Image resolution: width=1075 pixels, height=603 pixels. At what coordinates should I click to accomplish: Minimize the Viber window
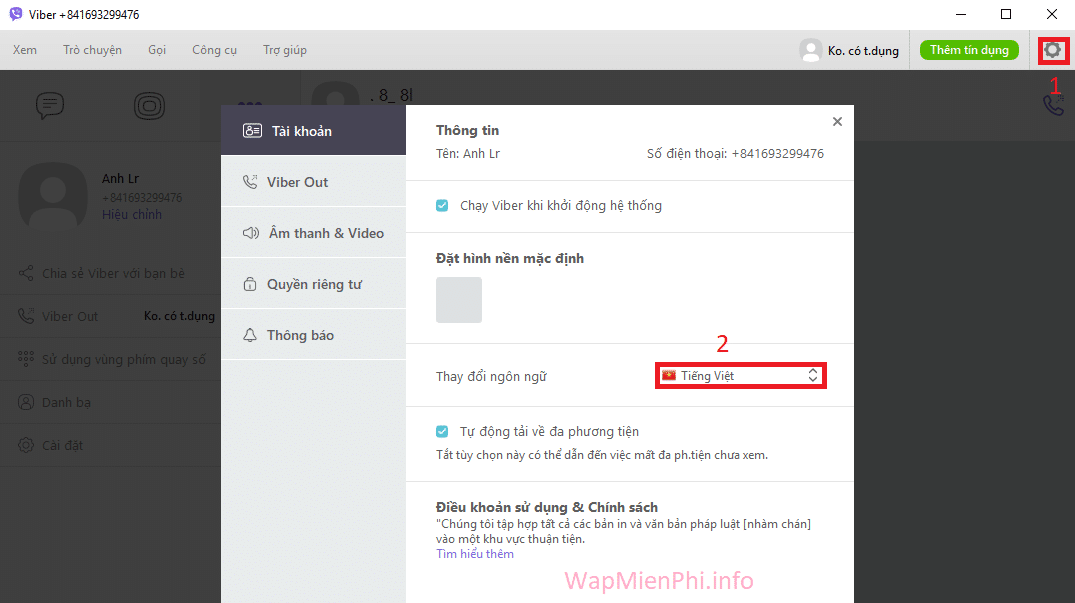pyautogui.click(x=961, y=14)
